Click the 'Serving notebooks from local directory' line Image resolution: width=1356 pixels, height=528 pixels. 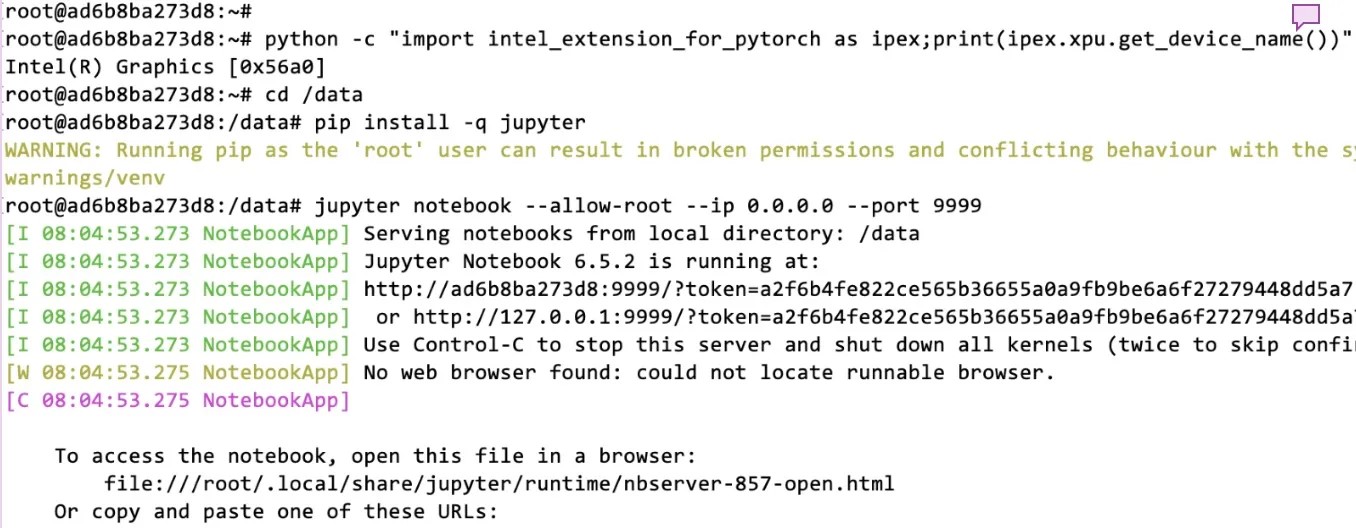pos(641,234)
